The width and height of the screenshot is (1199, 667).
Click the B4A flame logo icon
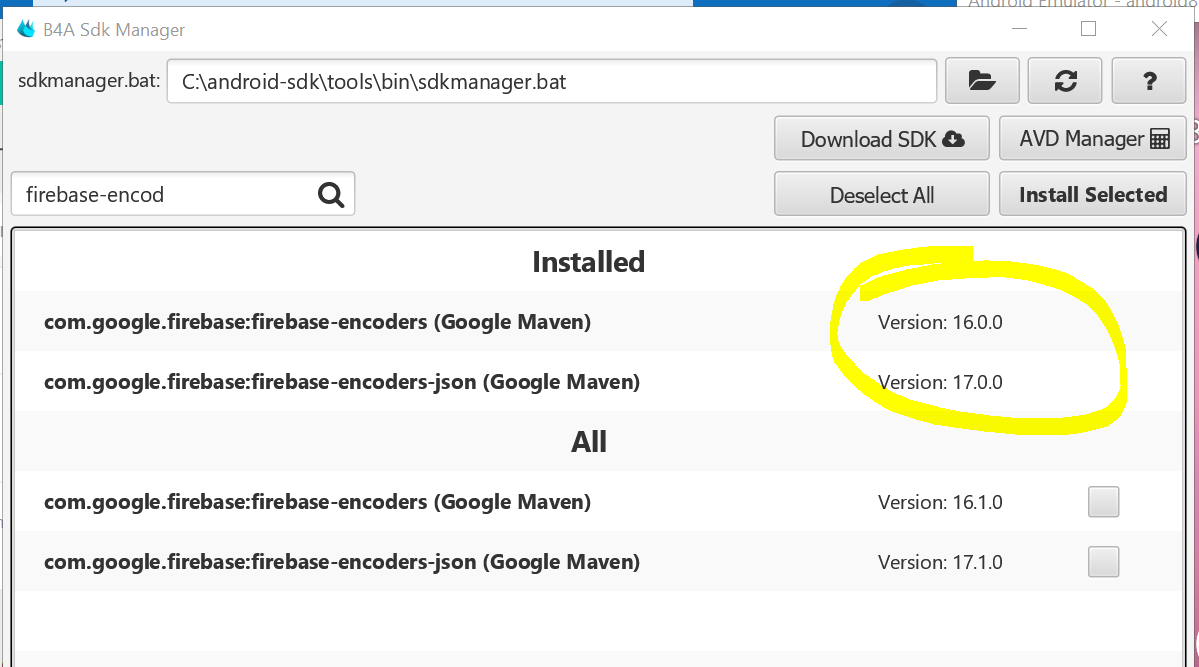coord(27,29)
